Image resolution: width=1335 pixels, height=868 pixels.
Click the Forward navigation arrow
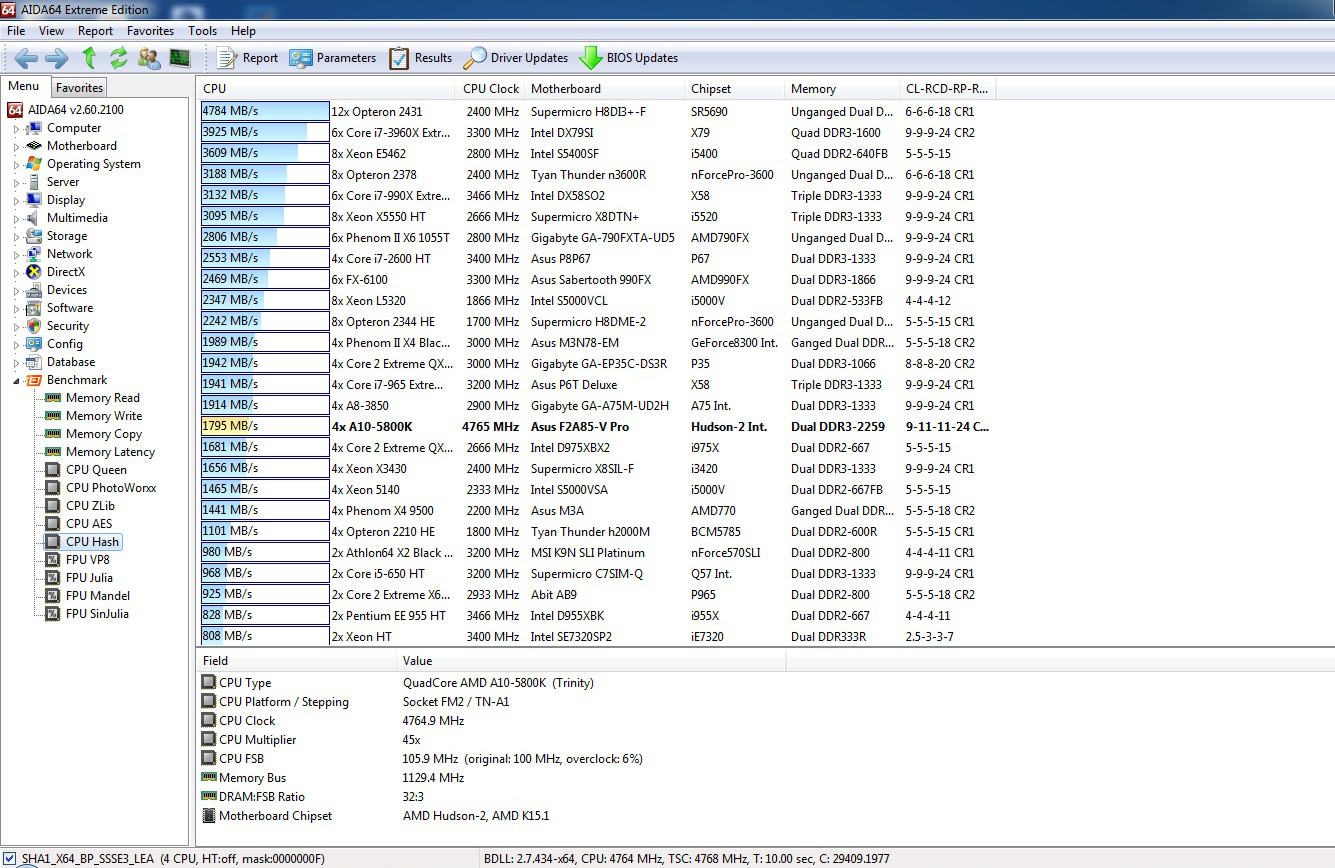coord(57,58)
